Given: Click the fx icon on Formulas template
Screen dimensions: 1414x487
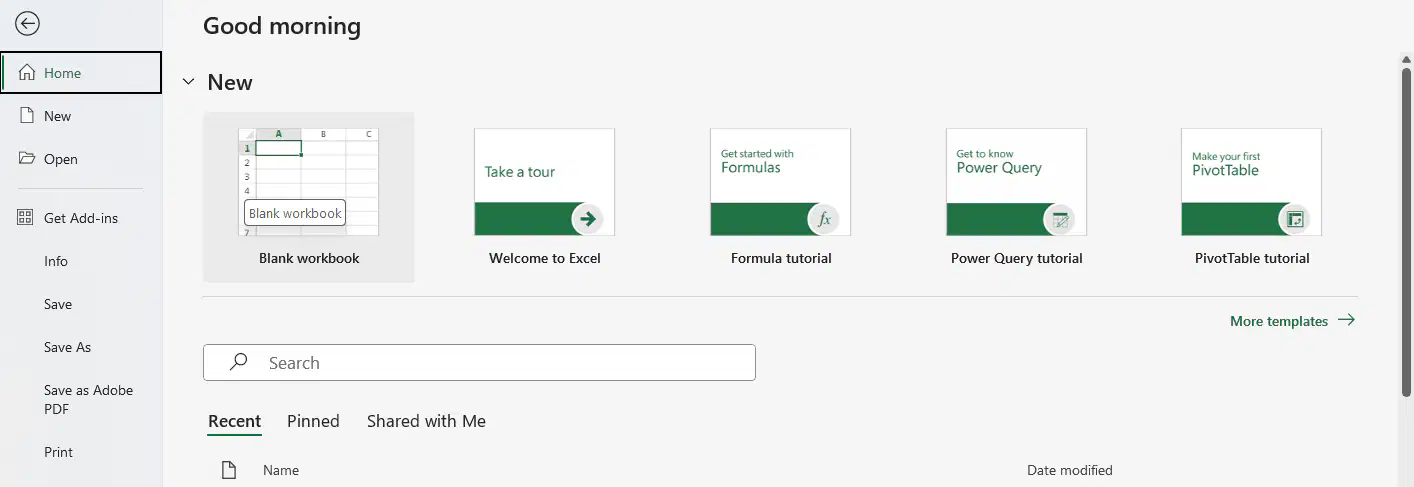Looking at the screenshot, I should (824, 219).
